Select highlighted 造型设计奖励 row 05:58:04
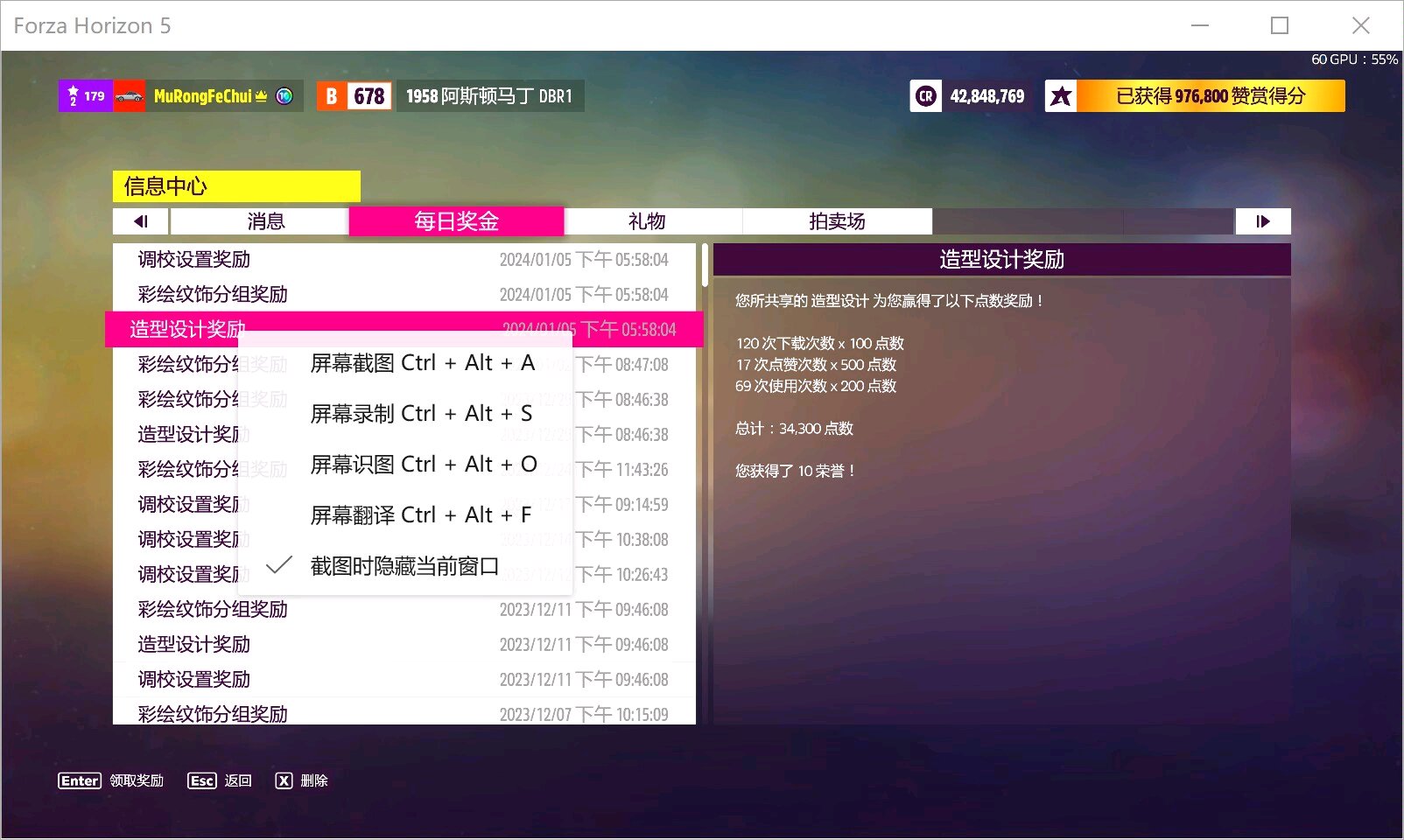This screenshot has height=840, width=1404. click(x=404, y=329)
